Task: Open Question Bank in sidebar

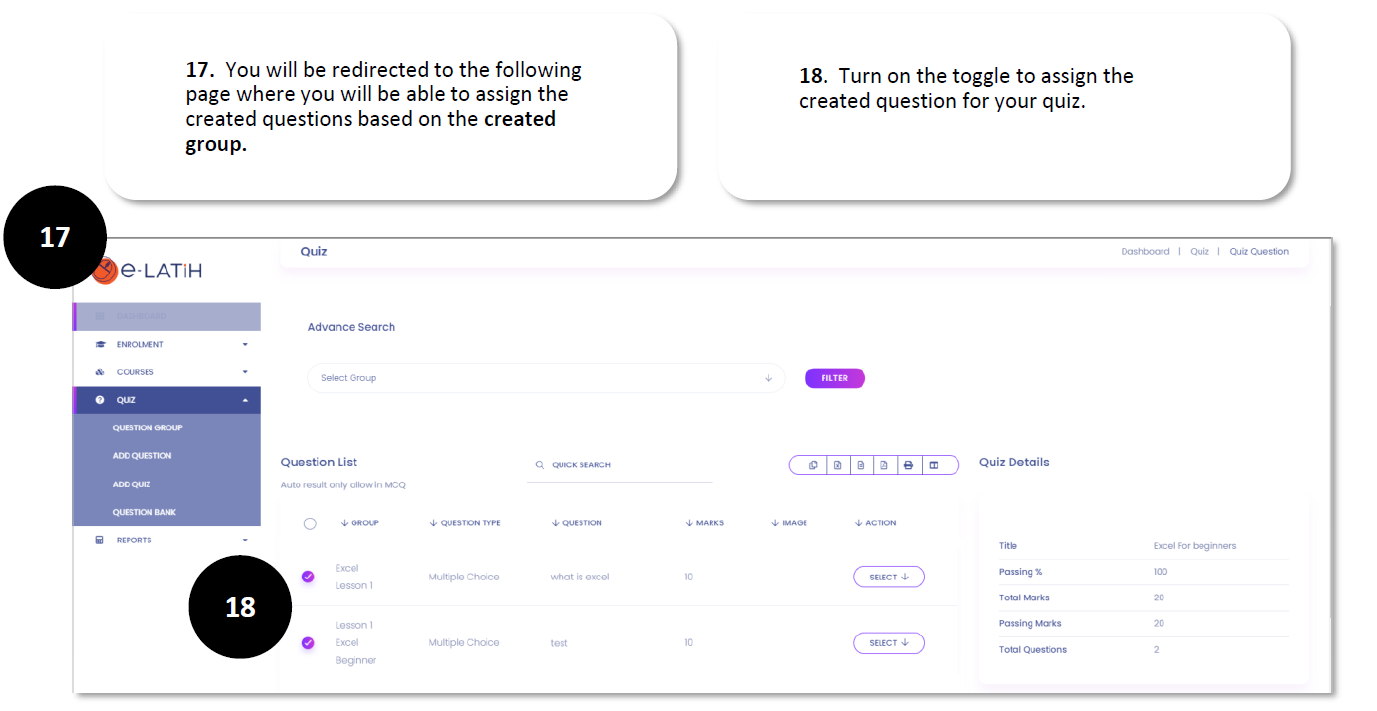Action: [144, 512]
